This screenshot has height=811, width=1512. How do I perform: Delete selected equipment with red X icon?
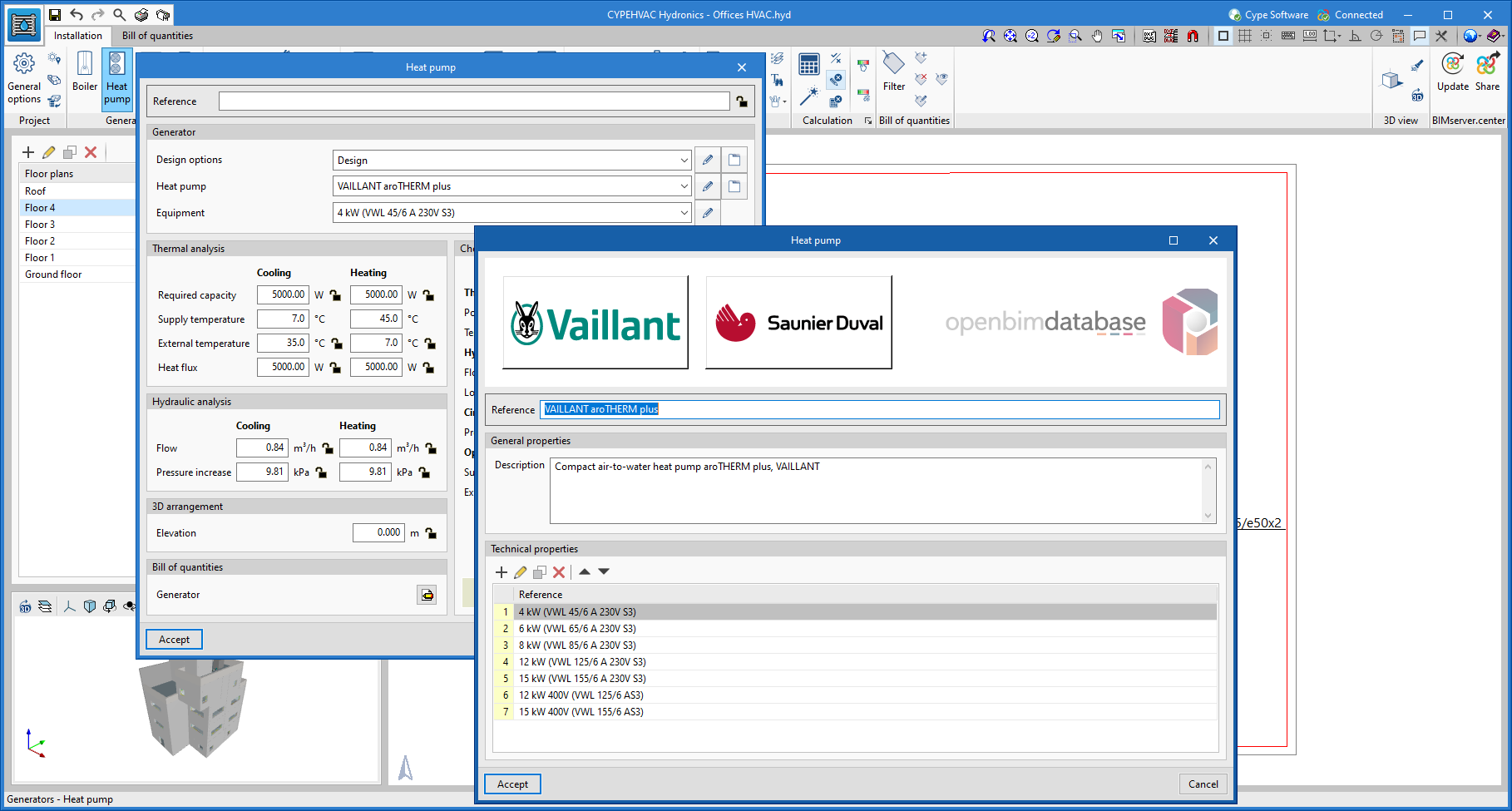(x=559, y=572)
